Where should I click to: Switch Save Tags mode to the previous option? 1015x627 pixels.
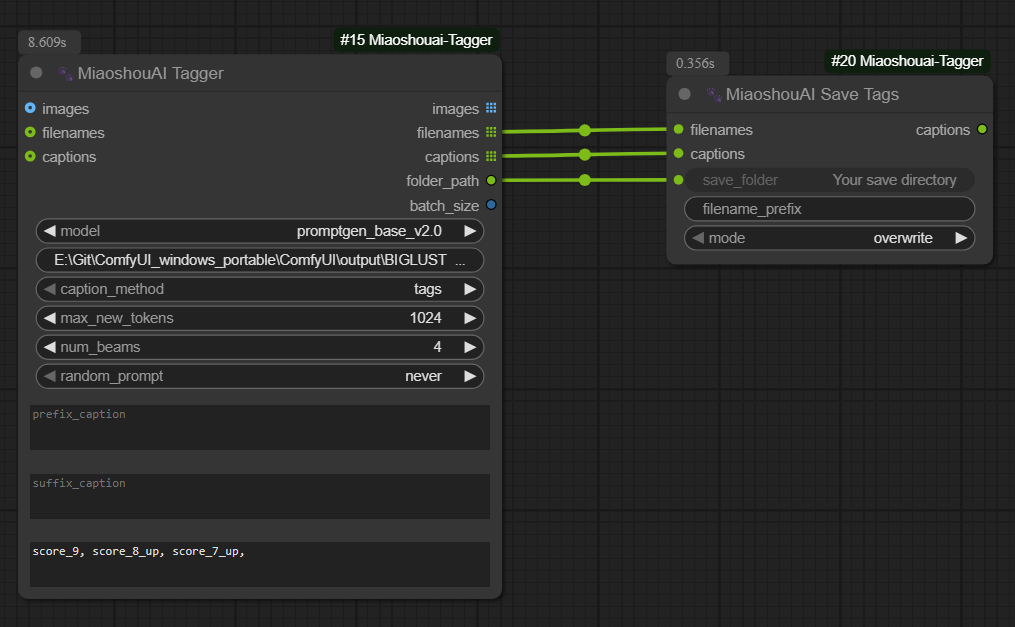click(x=698, y=238)
